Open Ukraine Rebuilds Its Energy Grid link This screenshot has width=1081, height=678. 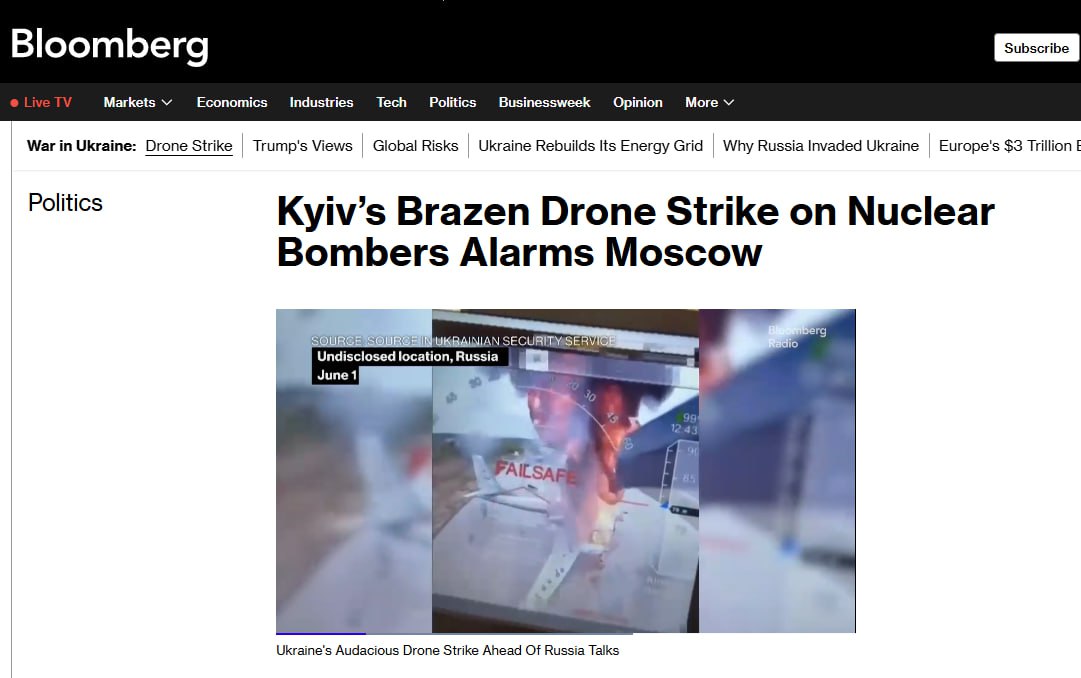(591, 146)
